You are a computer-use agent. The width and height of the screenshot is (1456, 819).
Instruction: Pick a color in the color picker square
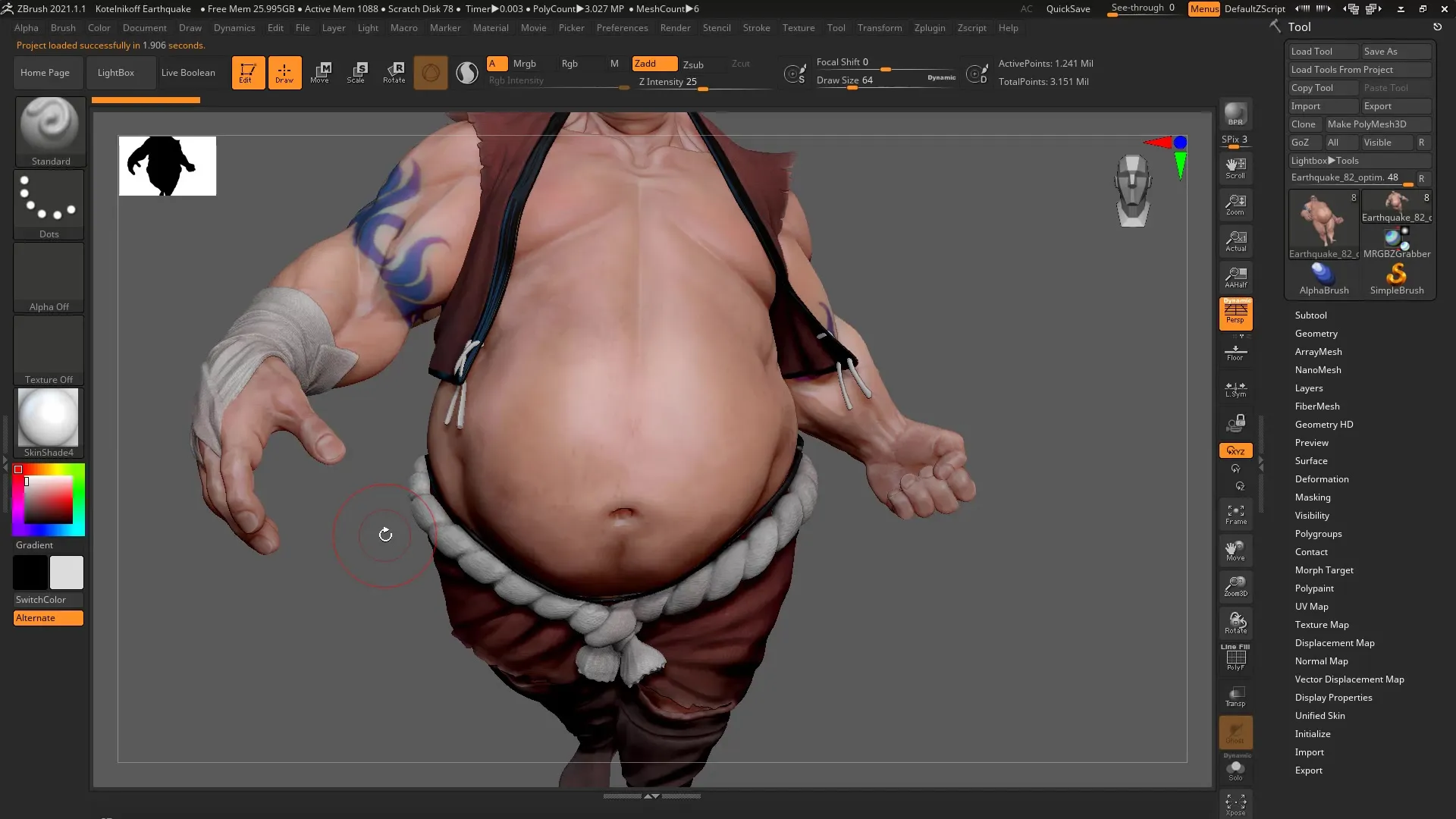(49, 500)
